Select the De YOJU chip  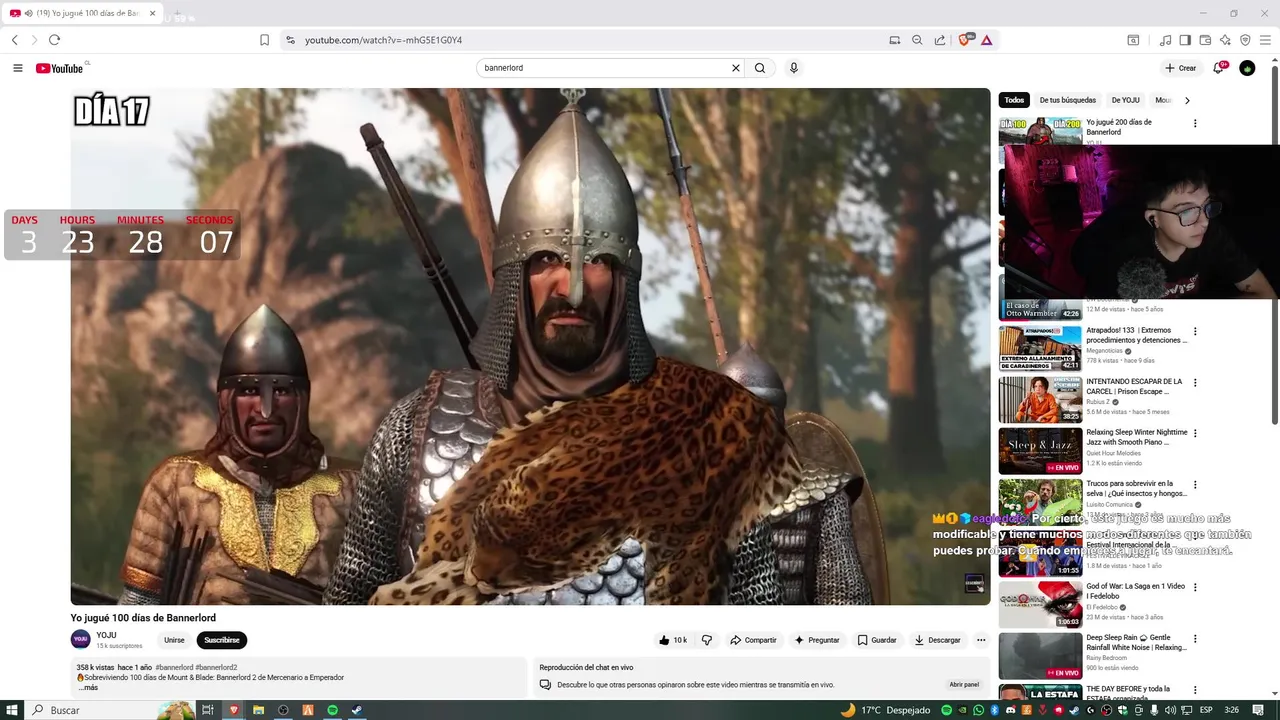click(x=1125, y=100)
